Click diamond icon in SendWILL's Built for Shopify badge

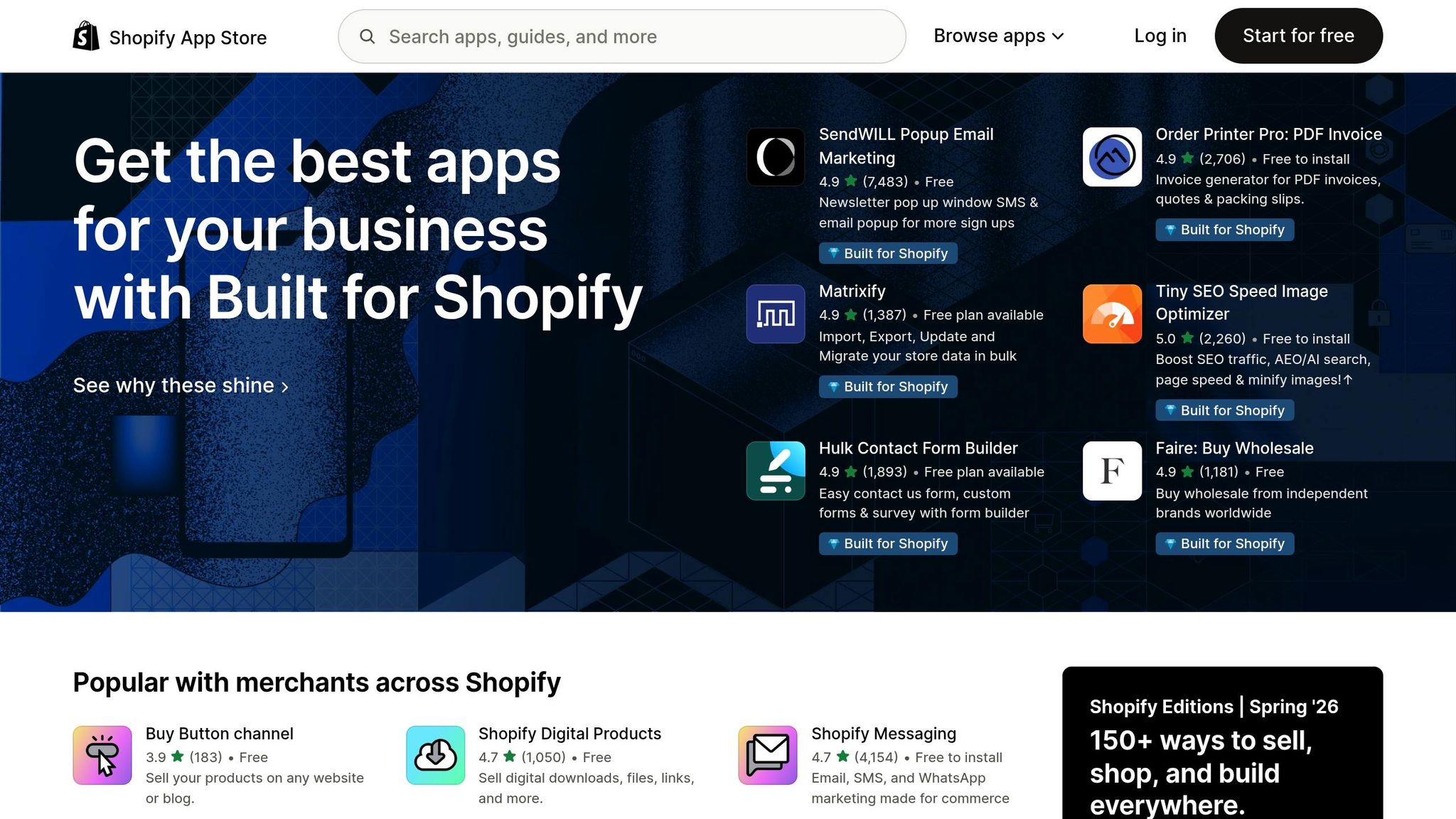(x=834, y=254)
